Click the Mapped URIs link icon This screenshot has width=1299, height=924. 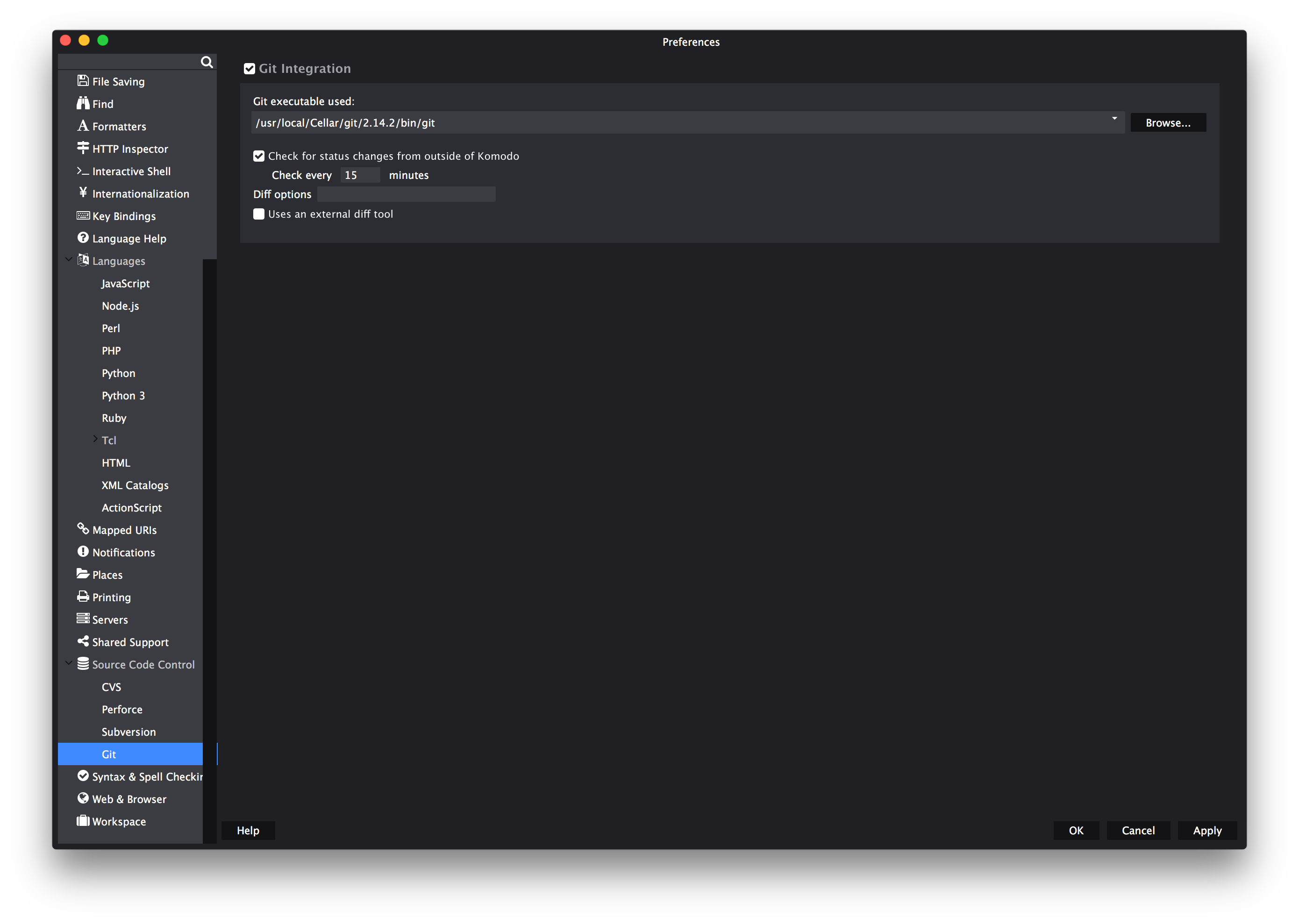click(83, 529)
